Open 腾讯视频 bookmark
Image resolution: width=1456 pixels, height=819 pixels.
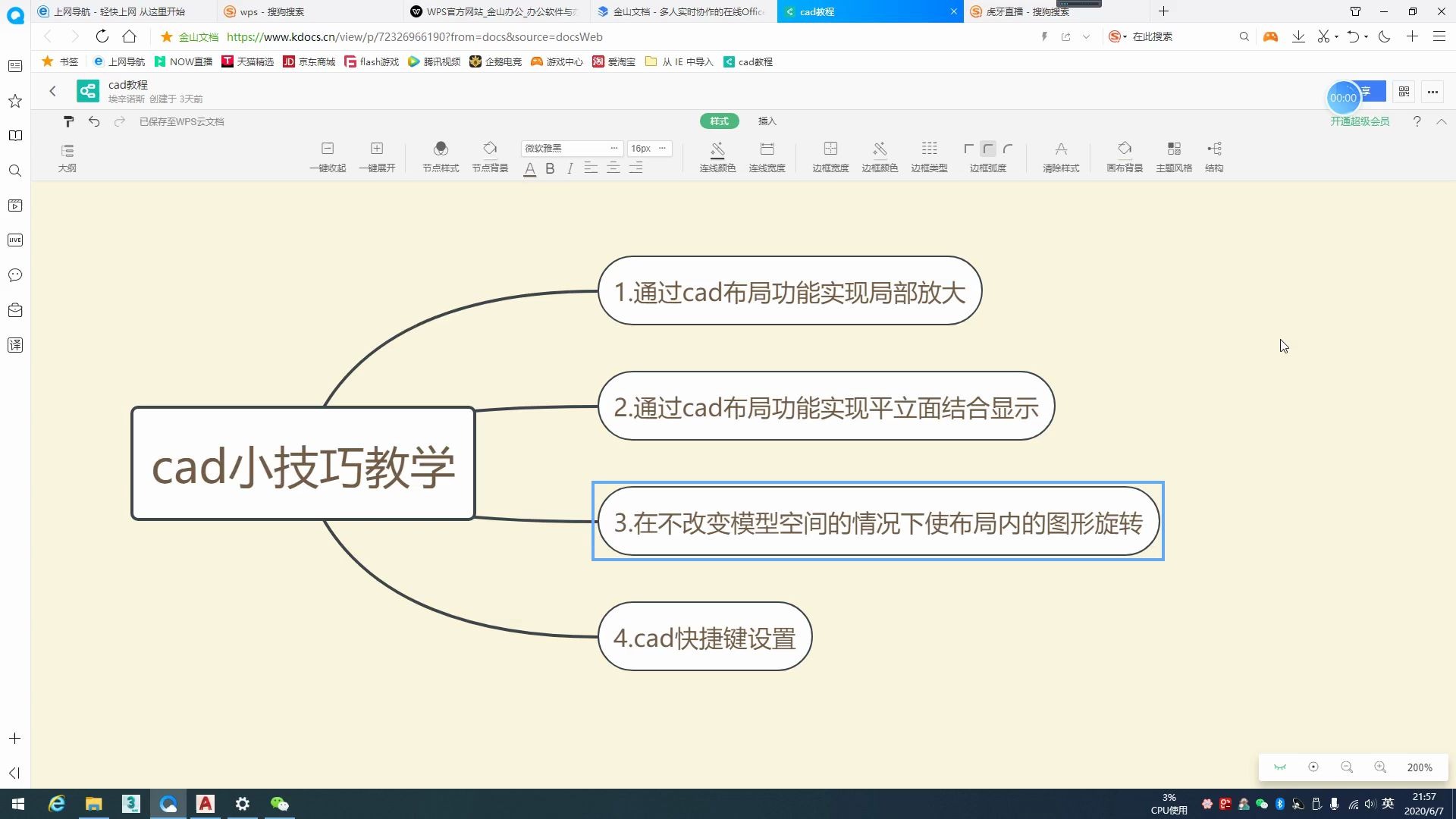pyautogui.click(x=434, y=61)
